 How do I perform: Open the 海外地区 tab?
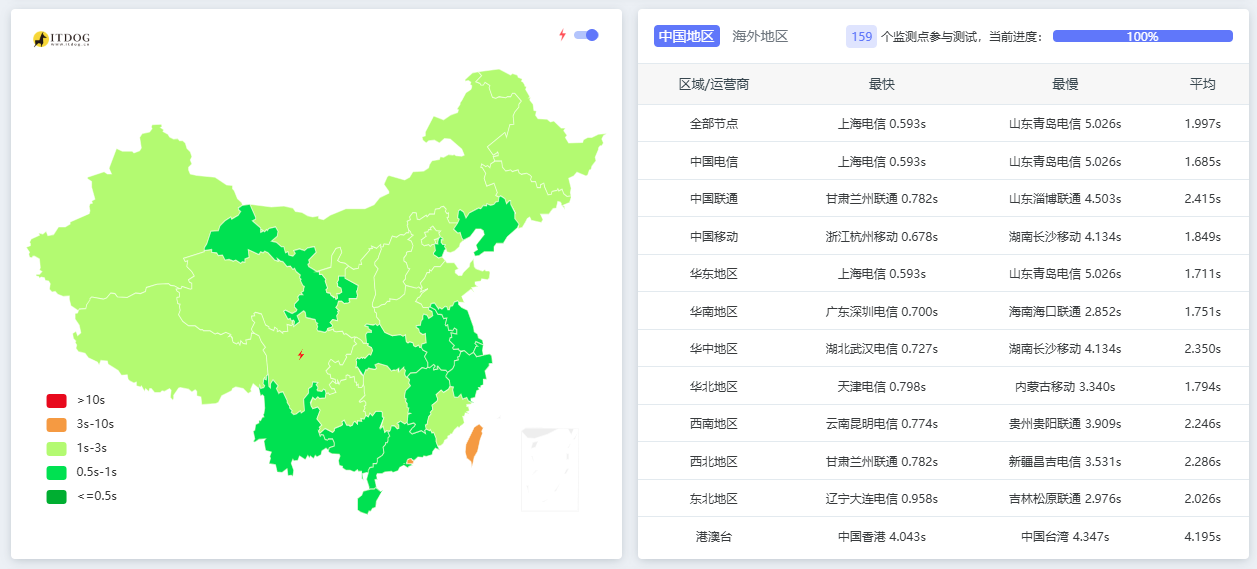point(760,36)
